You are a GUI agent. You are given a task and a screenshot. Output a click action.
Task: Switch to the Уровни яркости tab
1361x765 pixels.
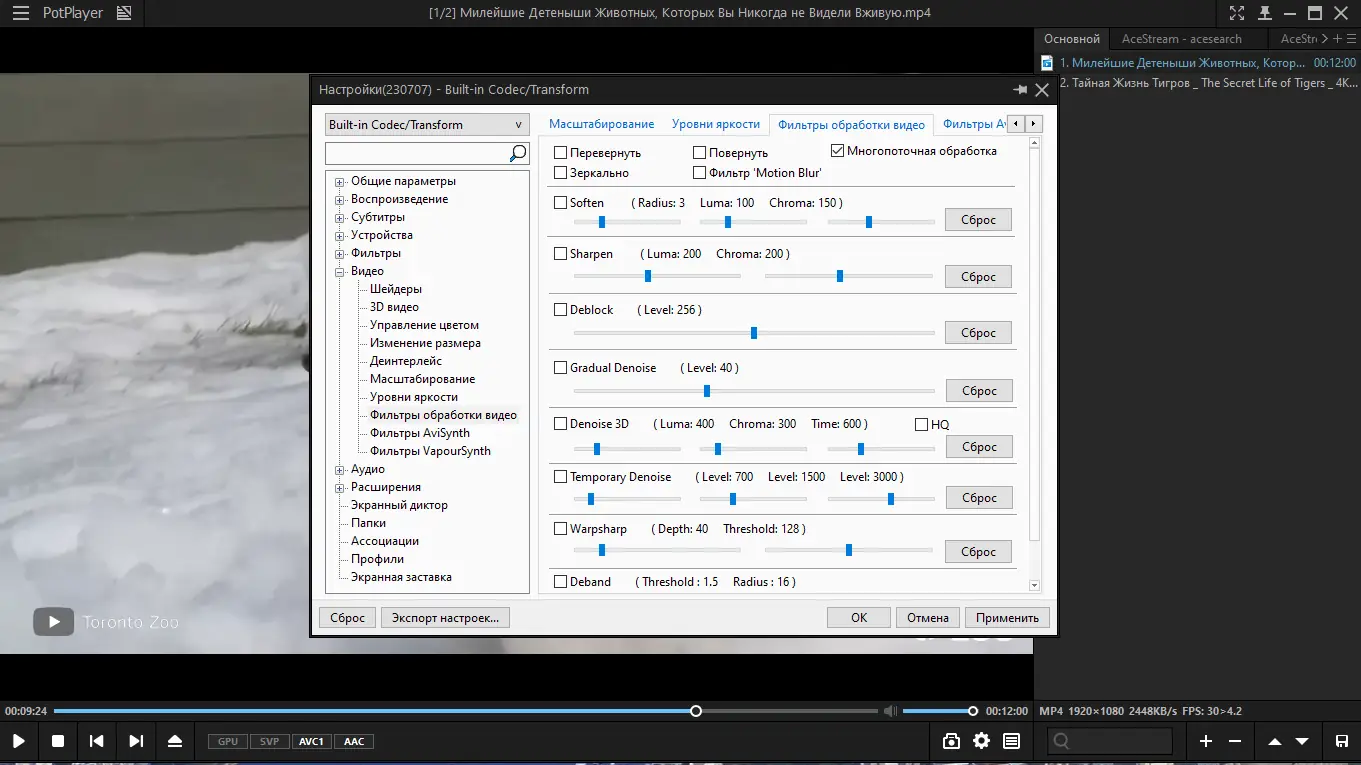coord(715,124)
